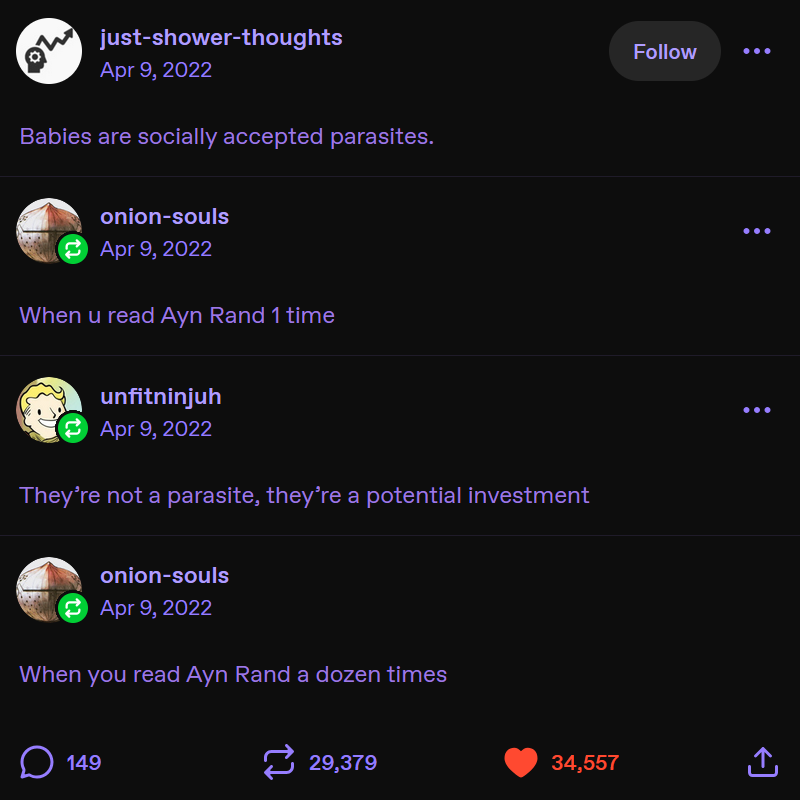Click first onion-souls username link
Viewport: 800px width, 800px height.
(x=164, y=217)
